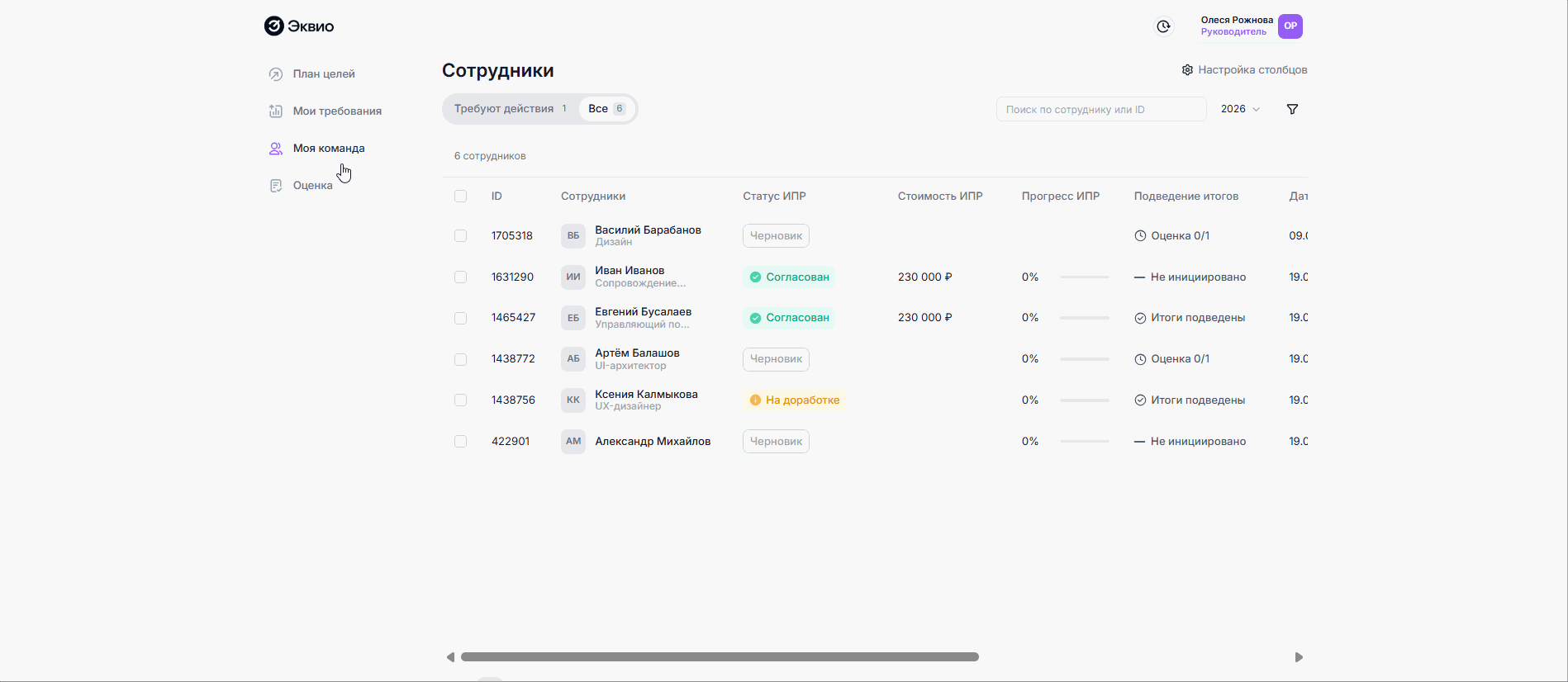Open the filter funnel icon
The image size is (1568, 682).
pyautogui.click(x=1292, y=109)
